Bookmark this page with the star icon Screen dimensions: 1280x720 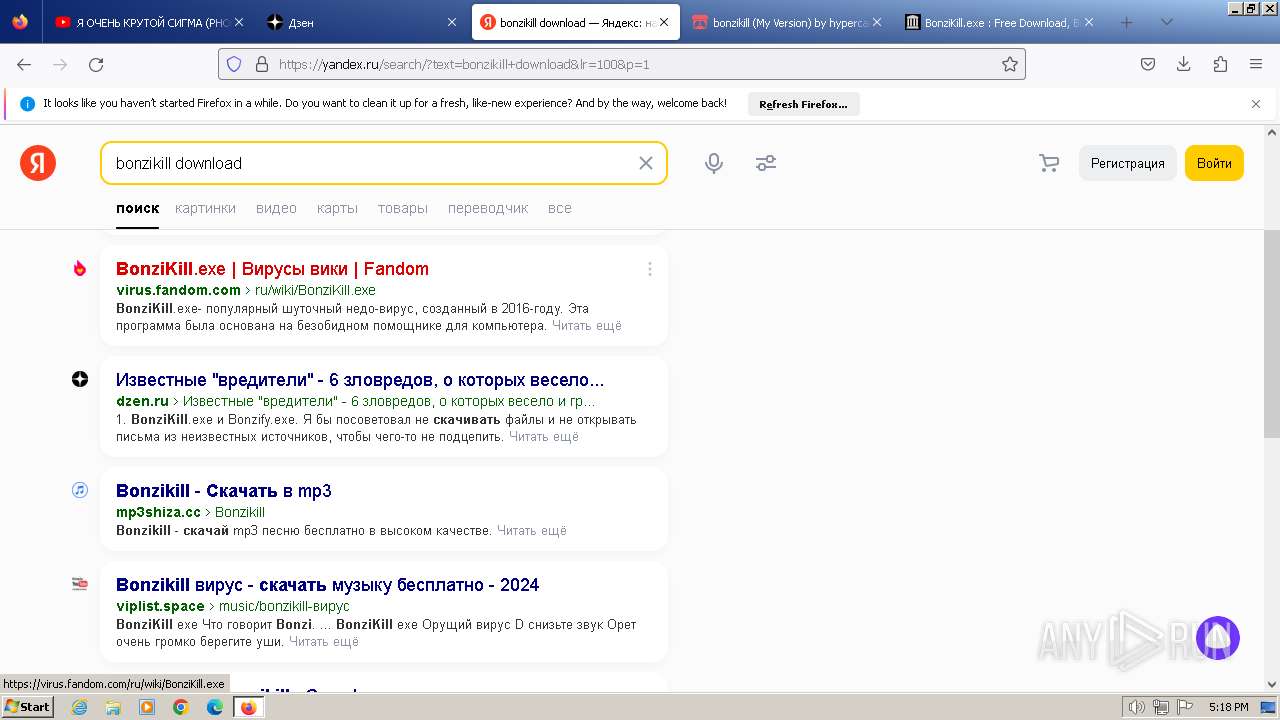point(1010,64)
